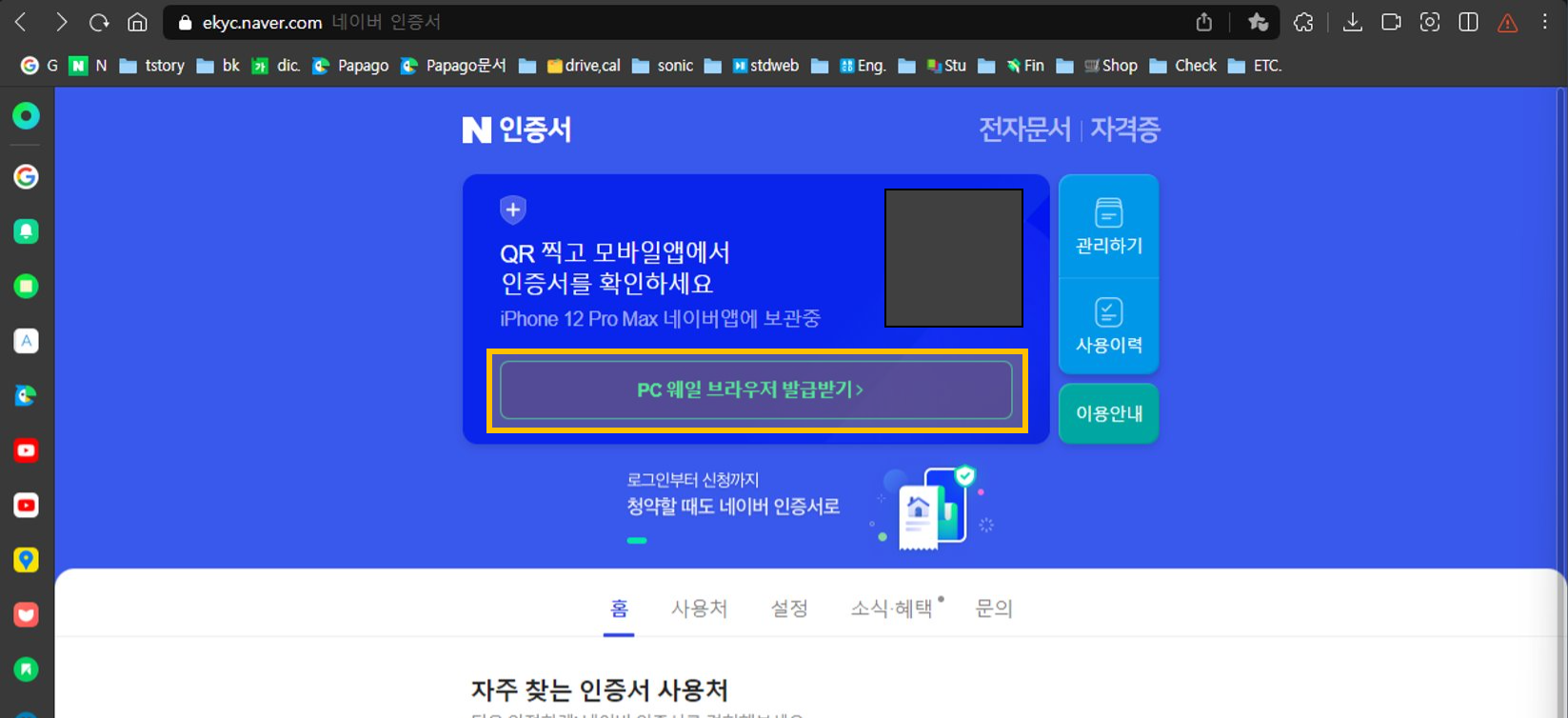This screenshot has height=718, width=1568.
Task: Open the yellow map pin sidebar icon
Action: (x=26, y=560)
